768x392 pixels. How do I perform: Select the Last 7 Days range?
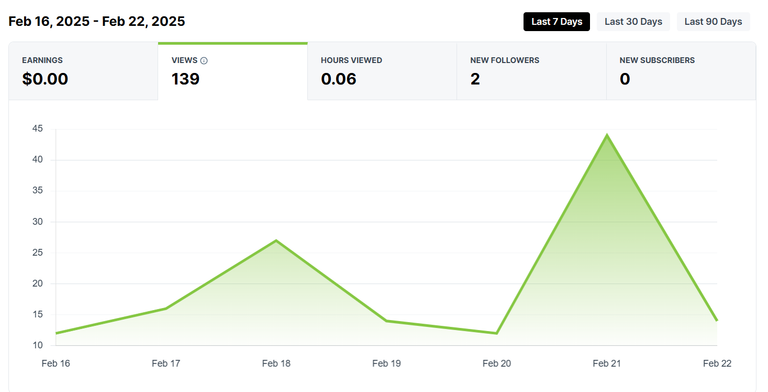(x=556, y=22)
